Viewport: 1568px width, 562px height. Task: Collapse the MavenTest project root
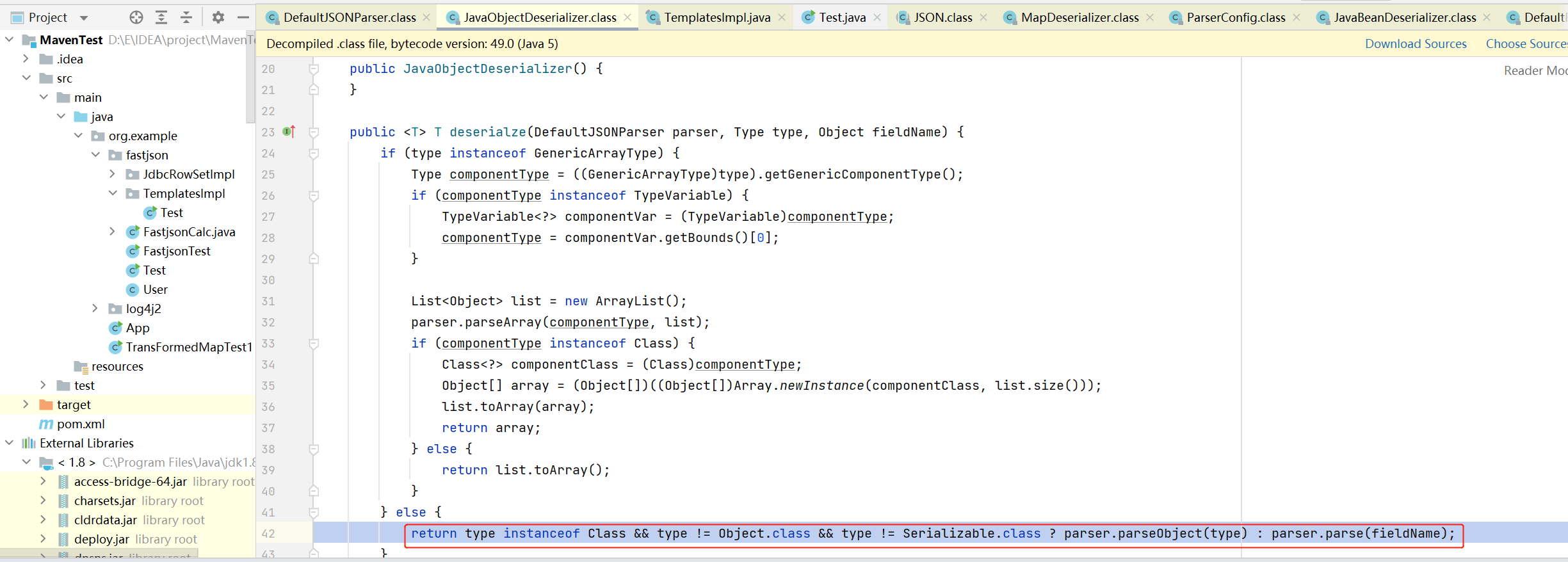click(x=9, y=40)
